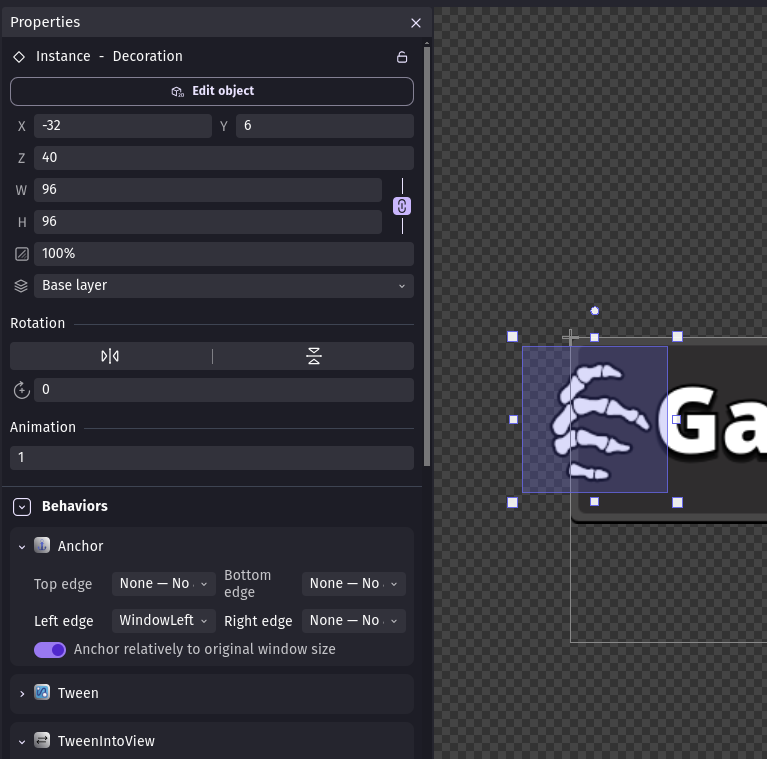Click the Rotation section label
The height and width of the screenshot is (759, 767).
click(x=38, y=323)
